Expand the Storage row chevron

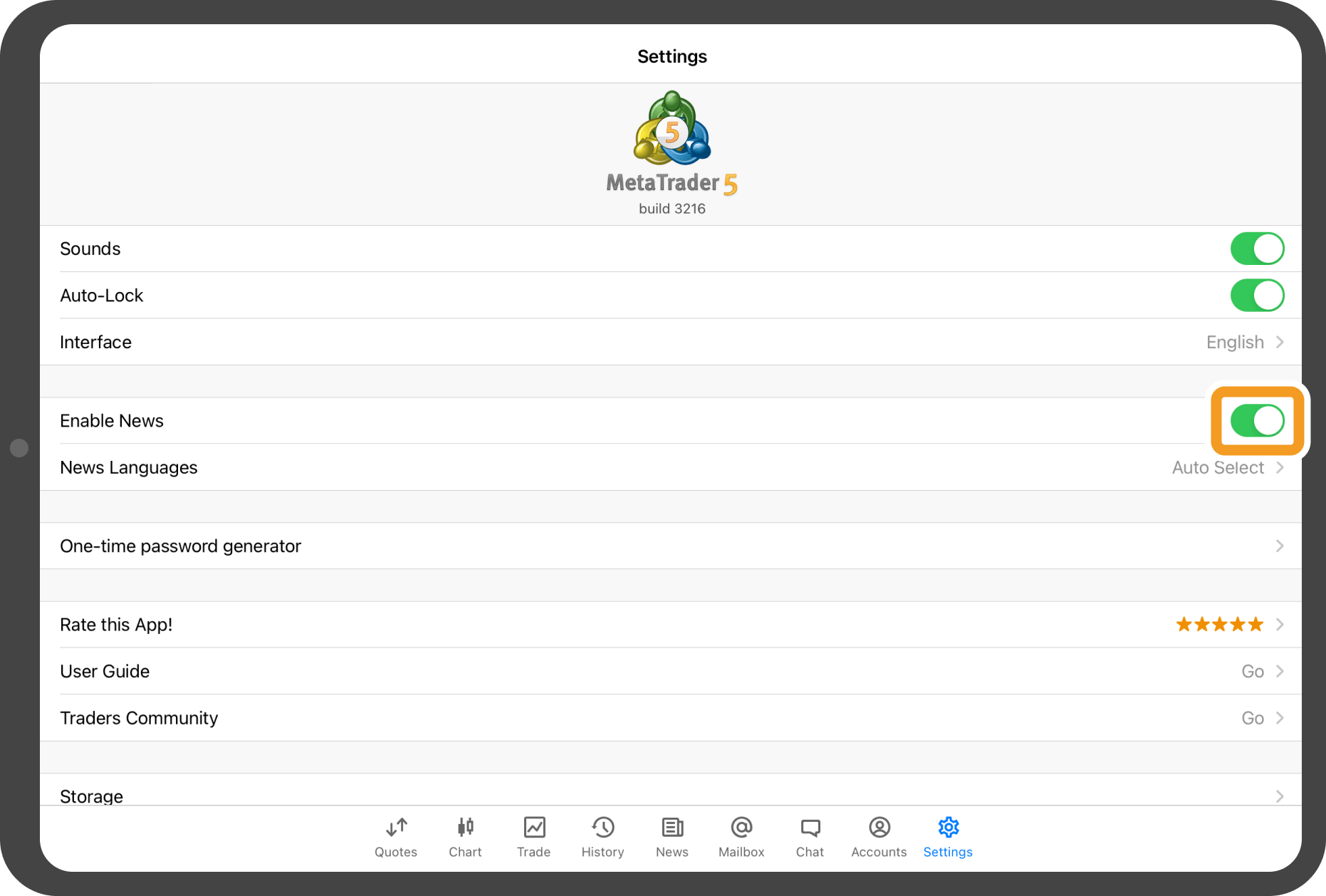(1279, 796)
